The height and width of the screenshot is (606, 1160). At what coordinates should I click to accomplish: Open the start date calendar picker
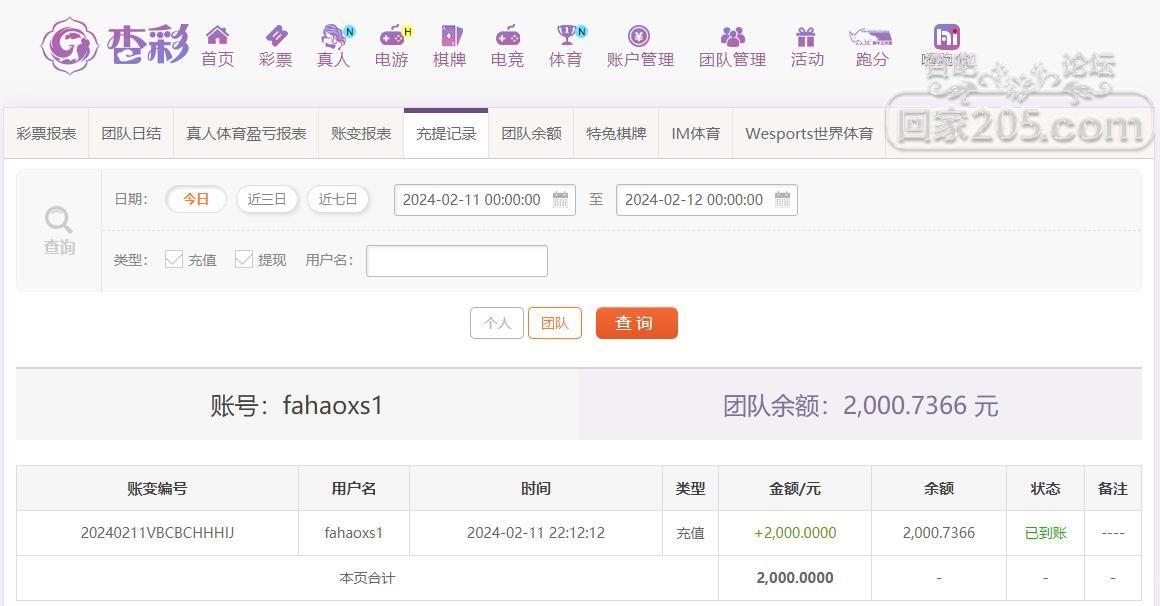tap(560, 199)
